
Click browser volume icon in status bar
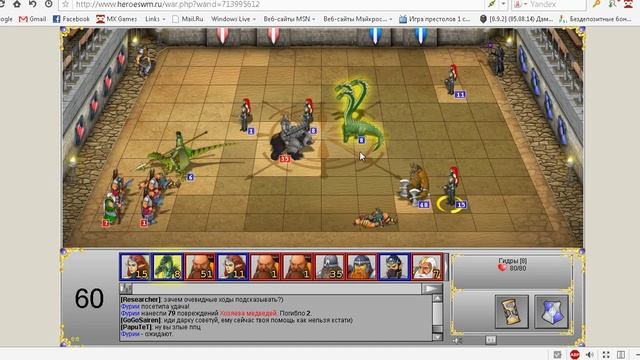coord(590,355)
